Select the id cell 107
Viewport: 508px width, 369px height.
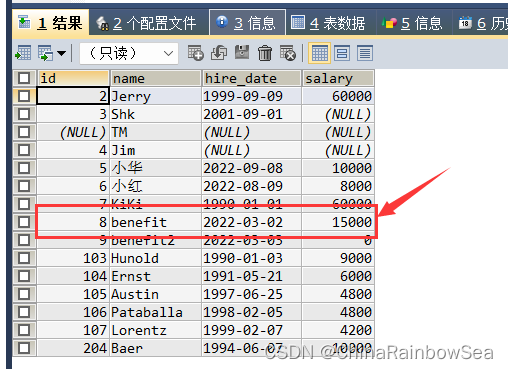click(x=73, y=330)
